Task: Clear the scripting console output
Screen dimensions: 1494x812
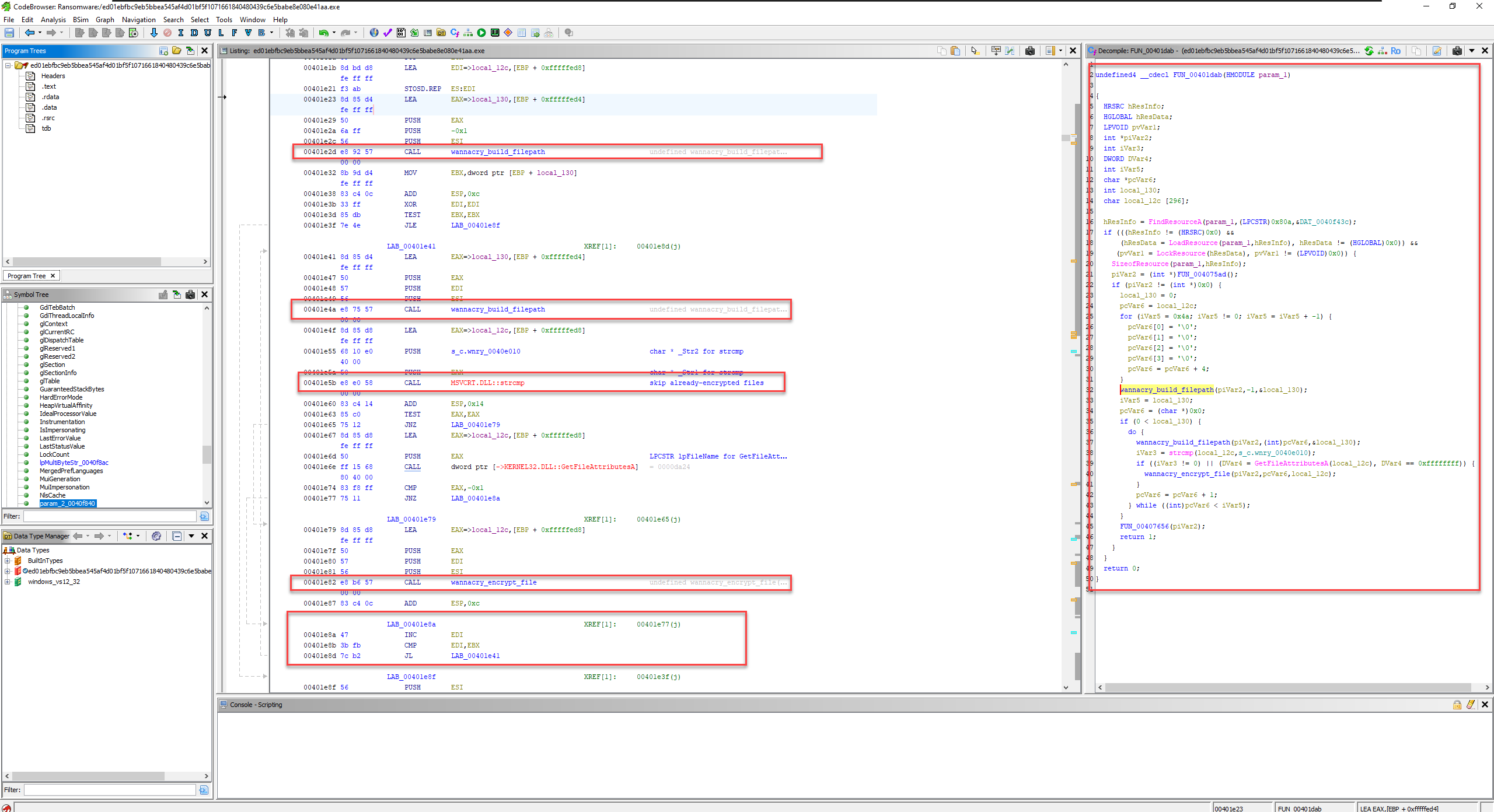Action: (1471, 705)
